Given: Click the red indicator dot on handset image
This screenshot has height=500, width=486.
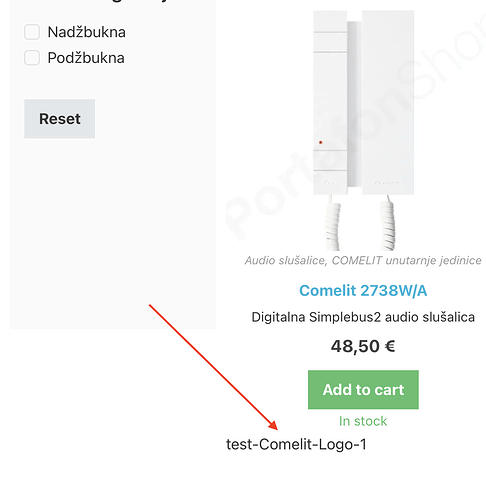Looking at the screenshot, I should pyautogui.click(x=321, y=142).
